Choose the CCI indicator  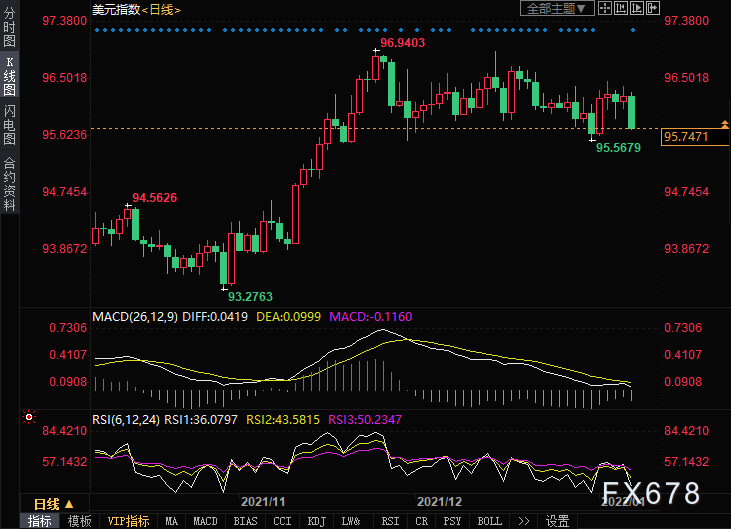click(283, 521)
